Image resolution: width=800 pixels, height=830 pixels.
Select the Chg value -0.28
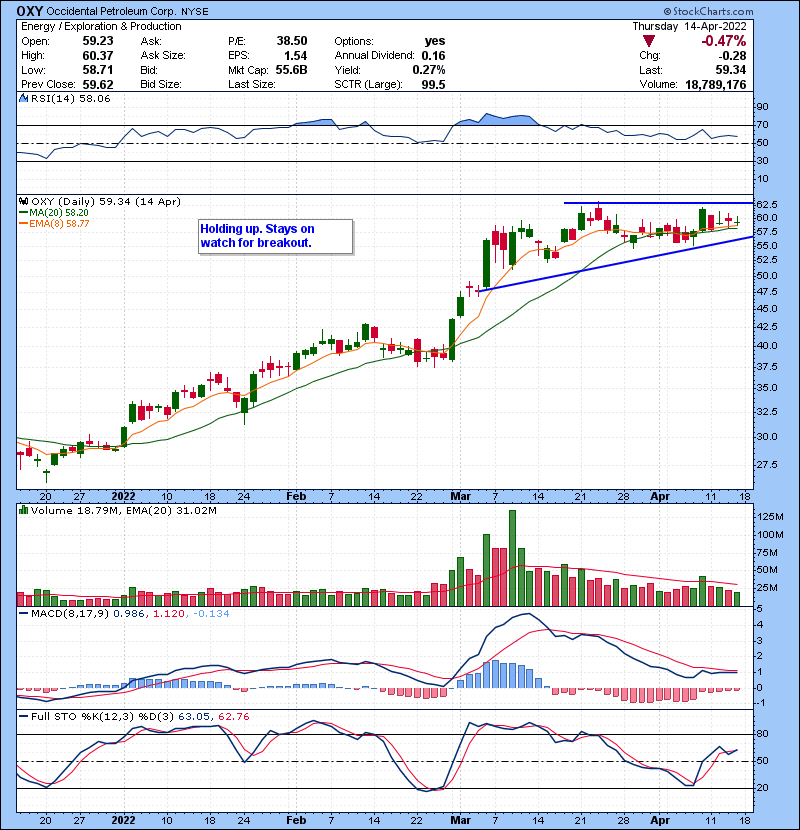tap(733, 56)
